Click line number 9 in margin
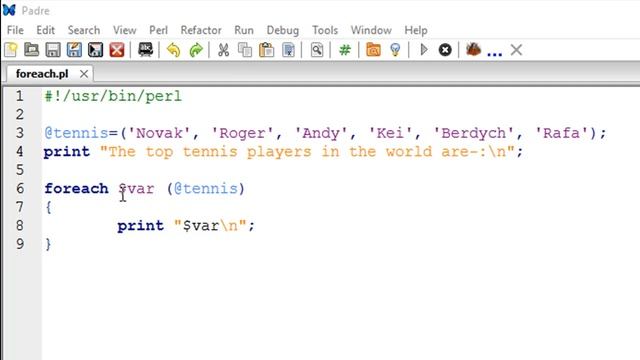Viewport: 640px width, 360px height. point(20,244)
